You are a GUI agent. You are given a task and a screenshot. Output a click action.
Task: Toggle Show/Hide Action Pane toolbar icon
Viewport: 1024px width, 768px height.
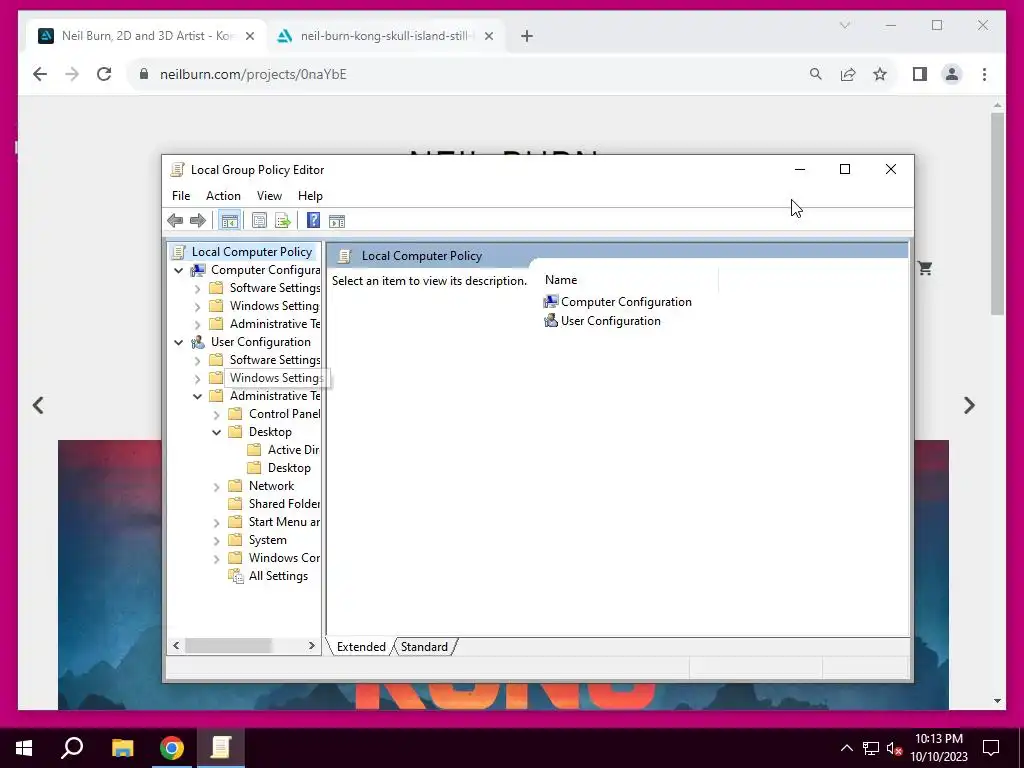coord(337,221)
